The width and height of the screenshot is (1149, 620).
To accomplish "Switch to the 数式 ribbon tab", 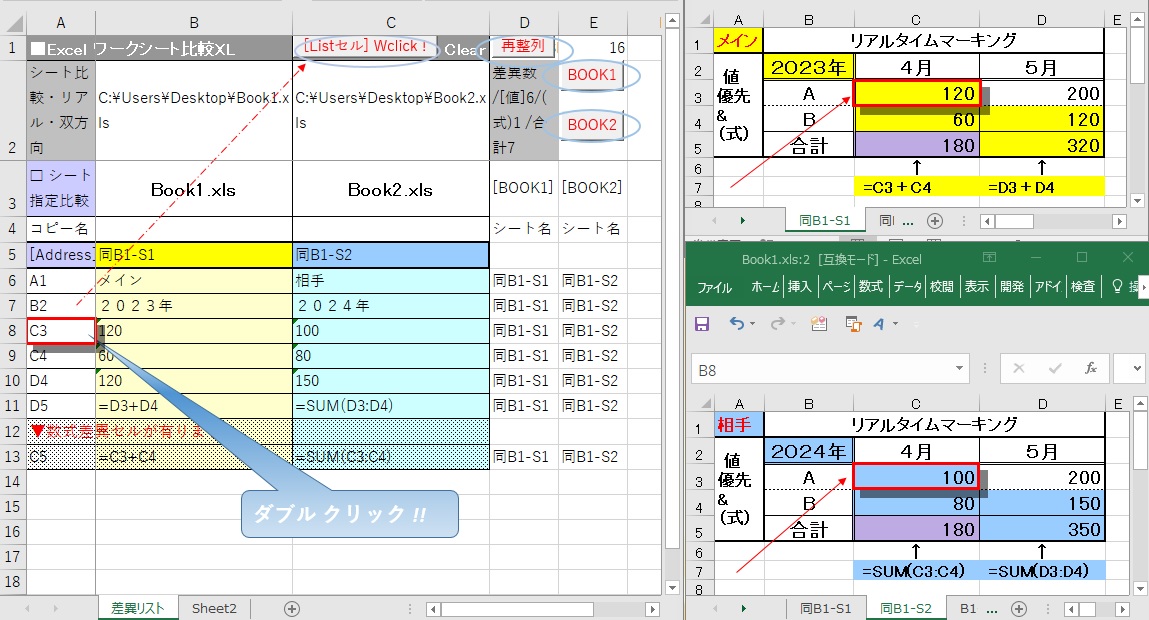I will pos(871,287).
